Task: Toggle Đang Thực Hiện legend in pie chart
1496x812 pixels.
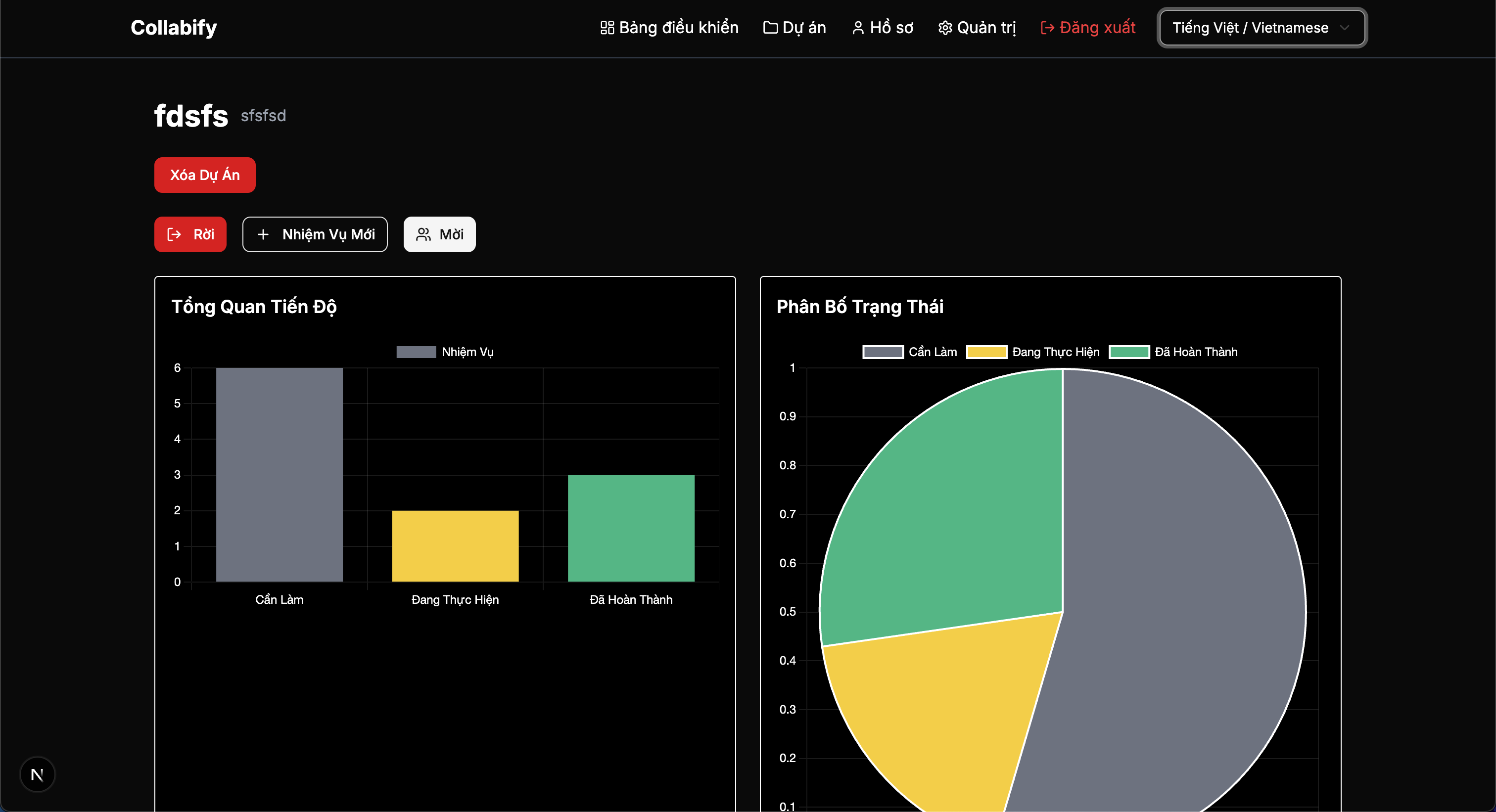Action: [x=1032, y=352]
